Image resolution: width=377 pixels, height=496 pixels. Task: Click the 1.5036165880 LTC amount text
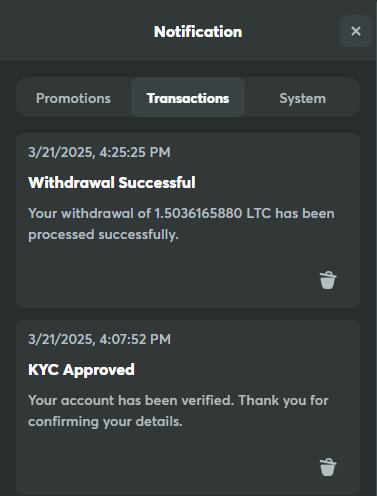point(213,213)
